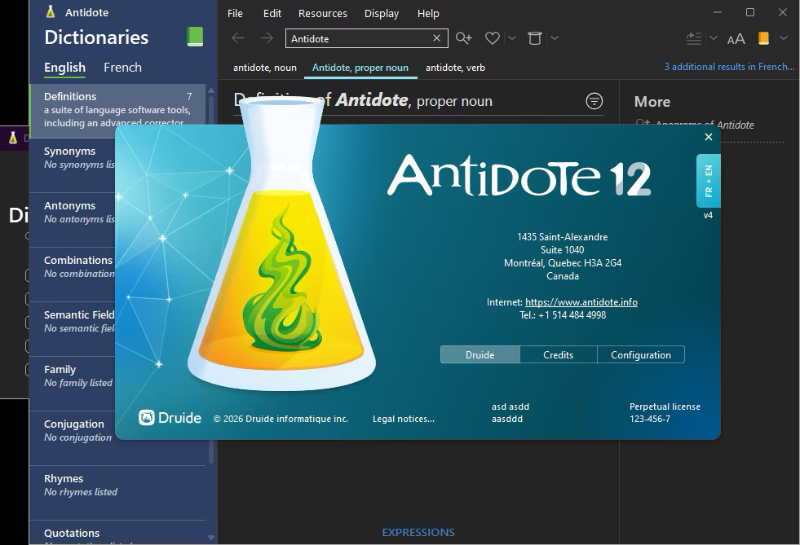Open Configuration in about dialog

[641, 355]
